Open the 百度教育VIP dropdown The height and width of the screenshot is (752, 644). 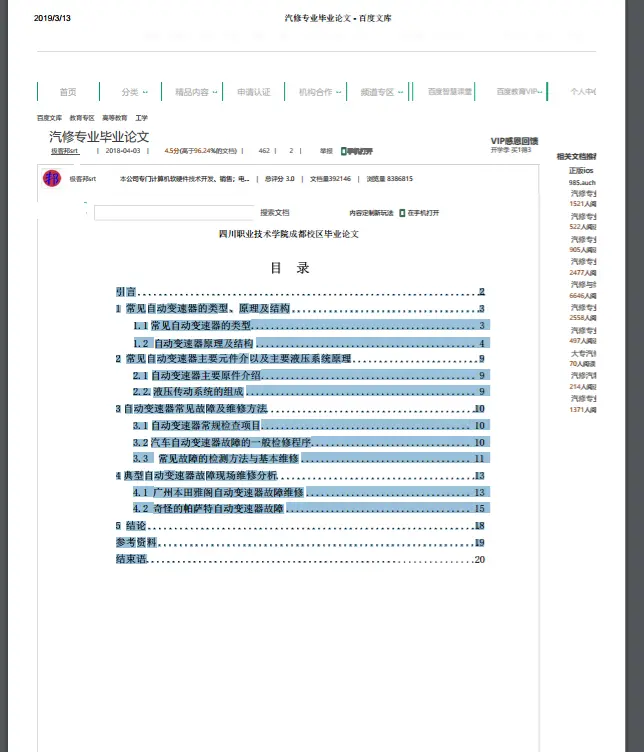(x=519, y=91)
